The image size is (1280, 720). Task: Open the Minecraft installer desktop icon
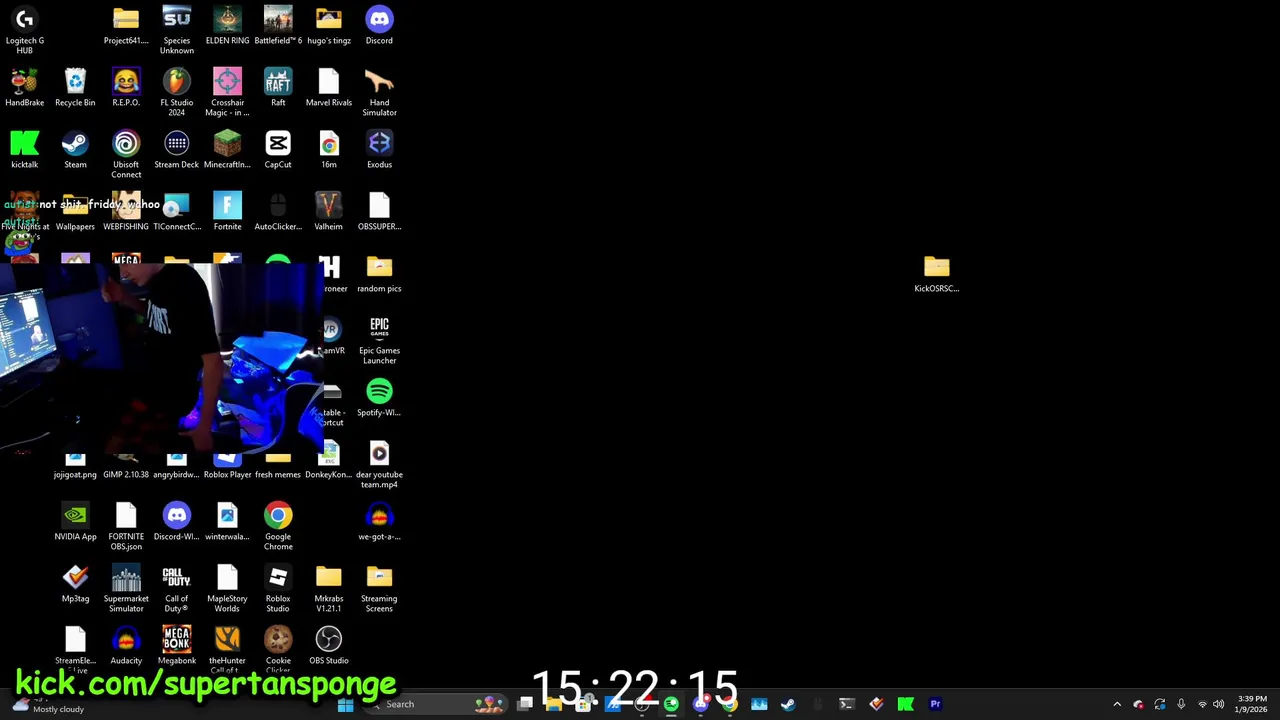tap(227, 150)
